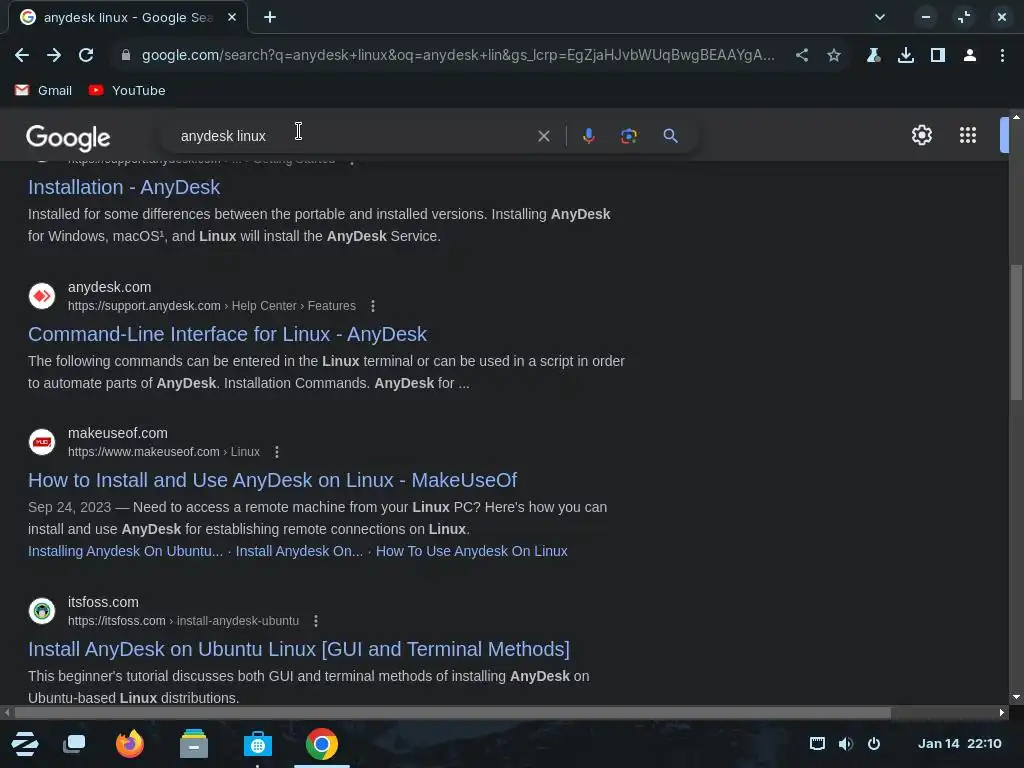Show the workspaces overview in taskbar
Image resolution: width=1024 pixels, height=768 pixels.
(x=74, y=744)
